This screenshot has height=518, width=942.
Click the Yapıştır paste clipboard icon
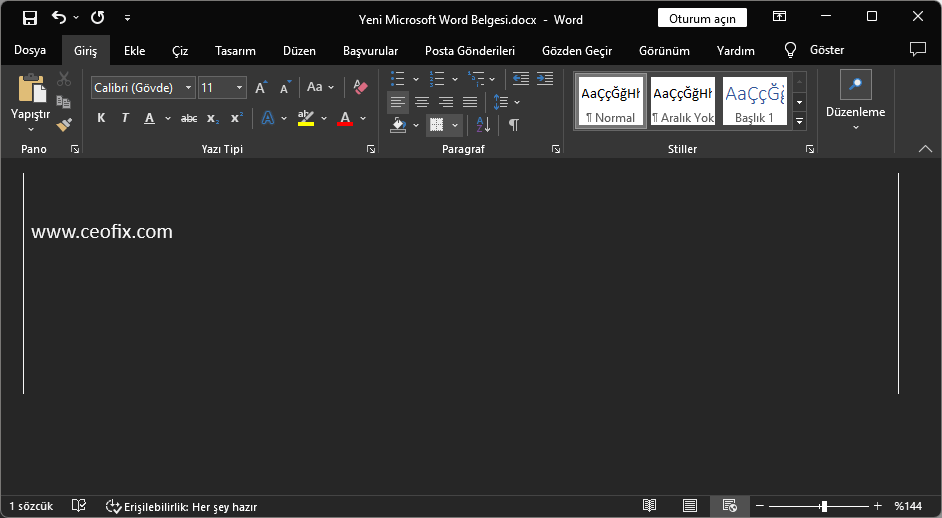tap(31, 88)
